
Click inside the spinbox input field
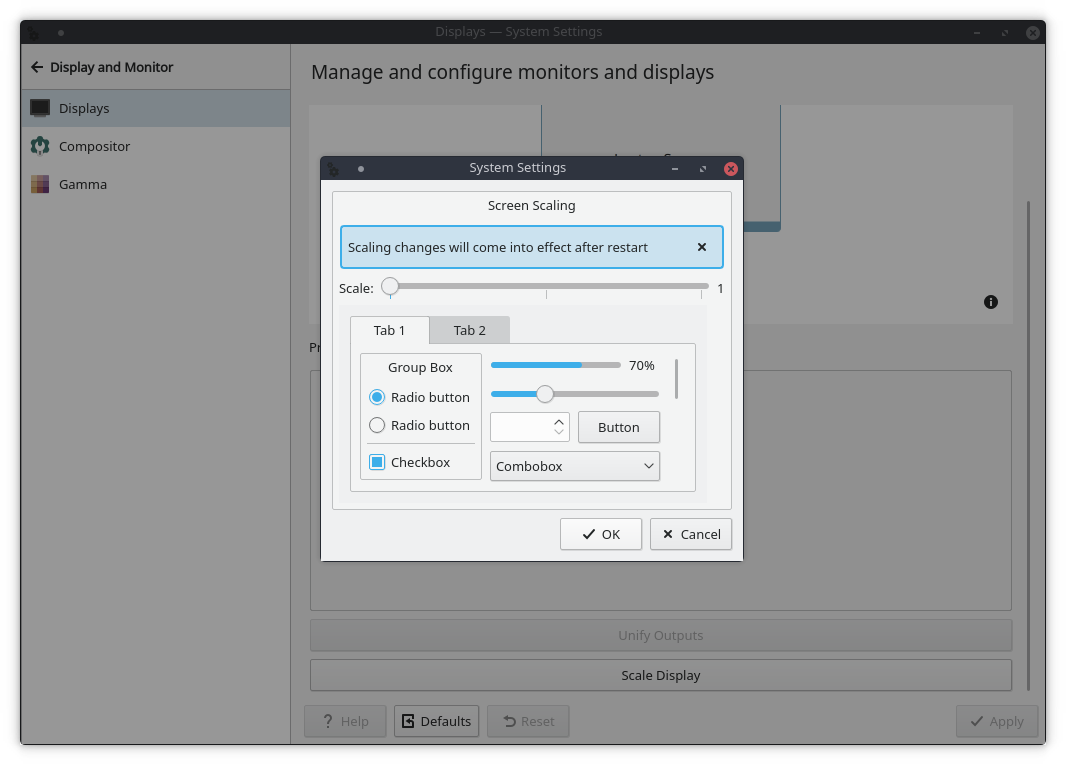(x=521, y=427)
